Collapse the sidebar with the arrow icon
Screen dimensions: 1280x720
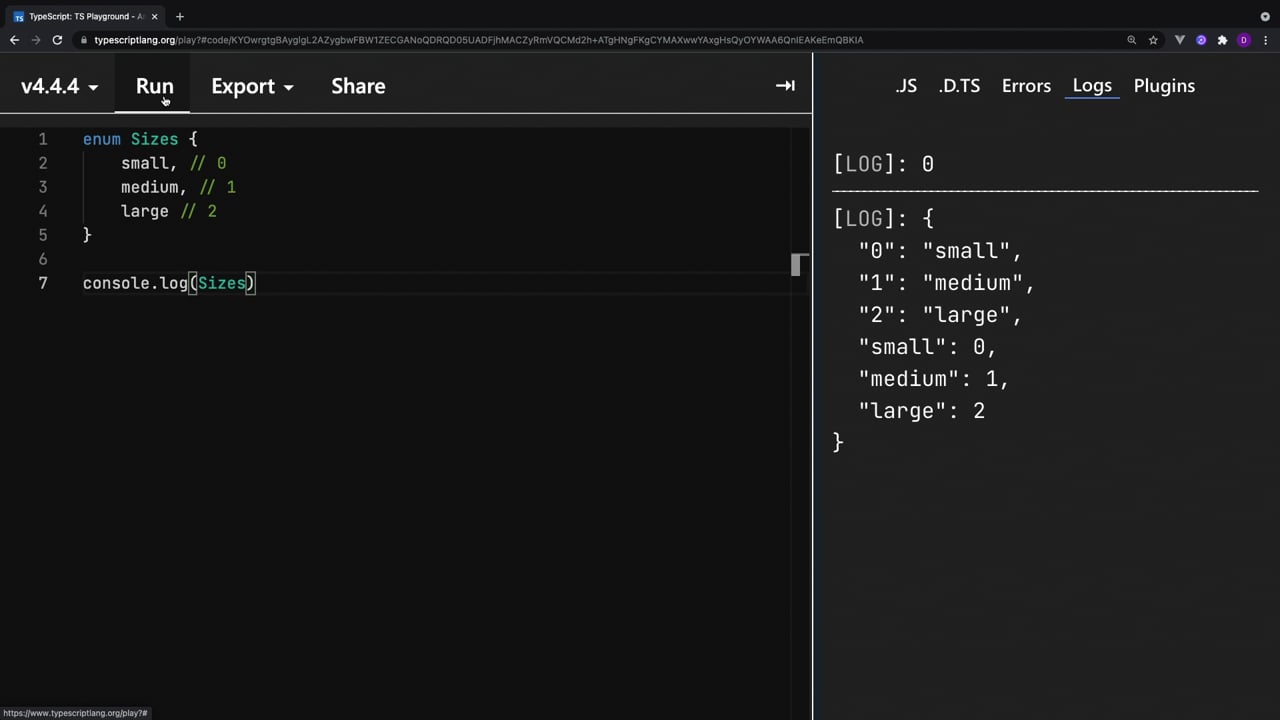[x=785, y=86]
